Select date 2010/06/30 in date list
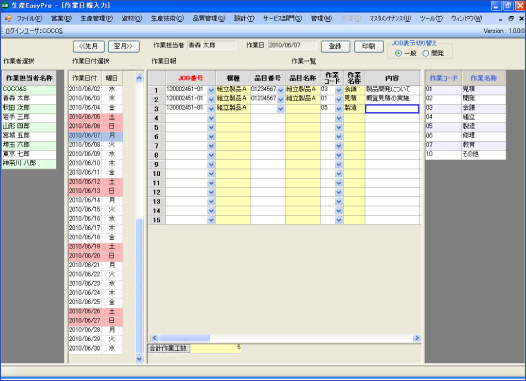Viewport: 526px width, 381px height. click(95, 348)
